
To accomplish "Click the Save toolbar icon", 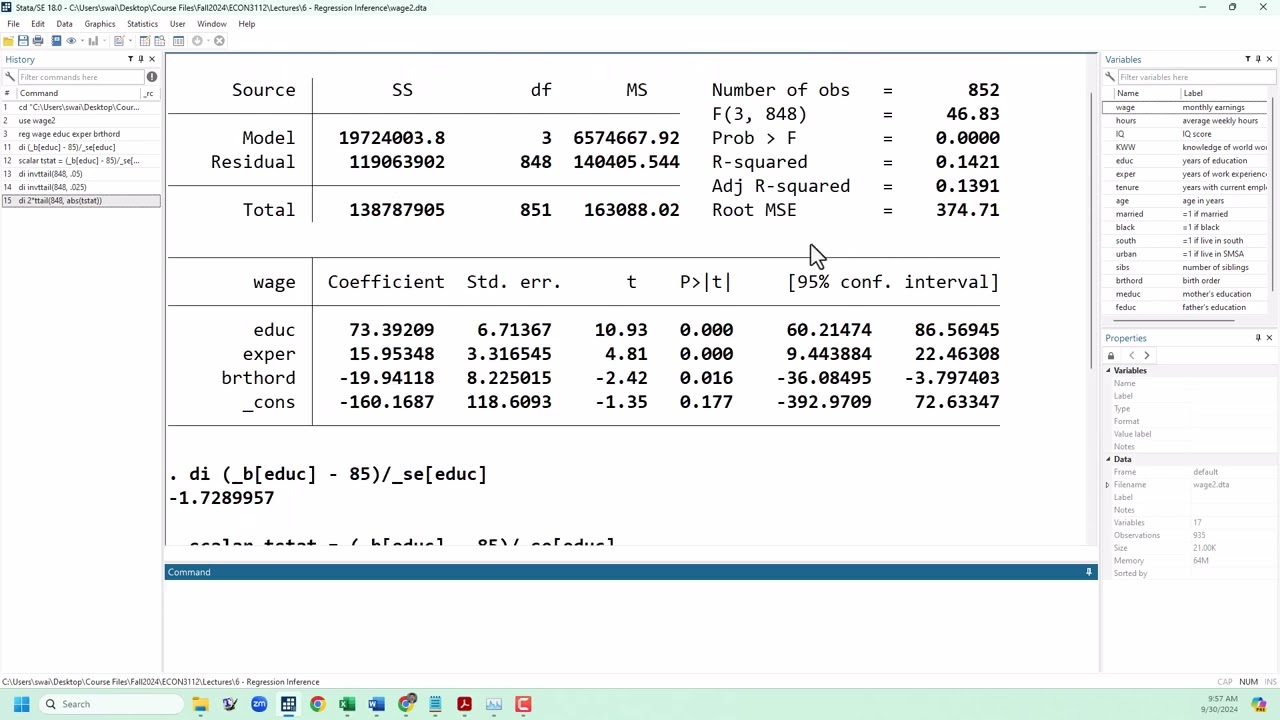I will click(23, 41).
